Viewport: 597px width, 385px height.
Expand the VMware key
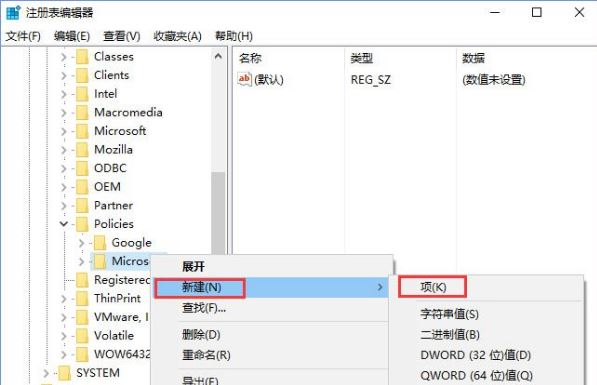coord(64,317)
